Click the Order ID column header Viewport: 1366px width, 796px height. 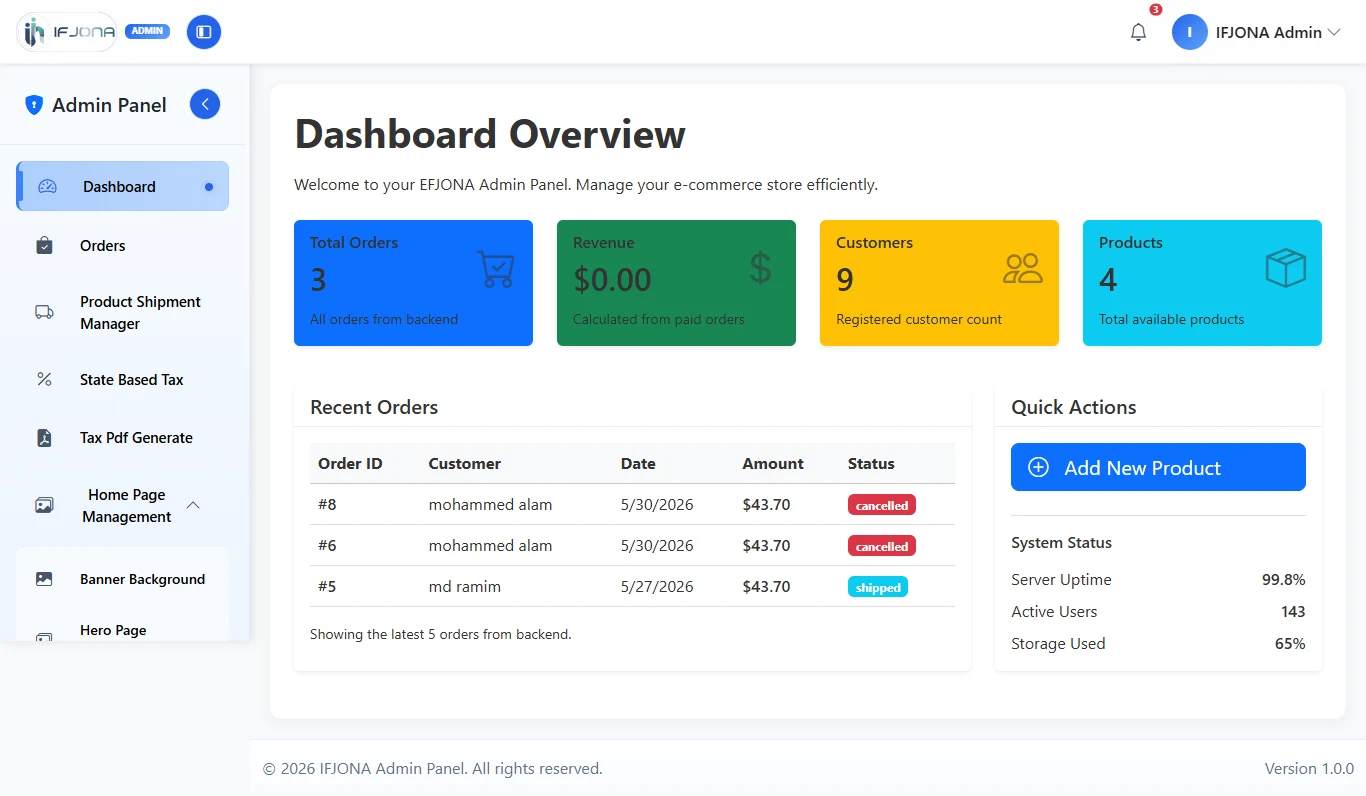pyautogui.click(x=350, y=463)
